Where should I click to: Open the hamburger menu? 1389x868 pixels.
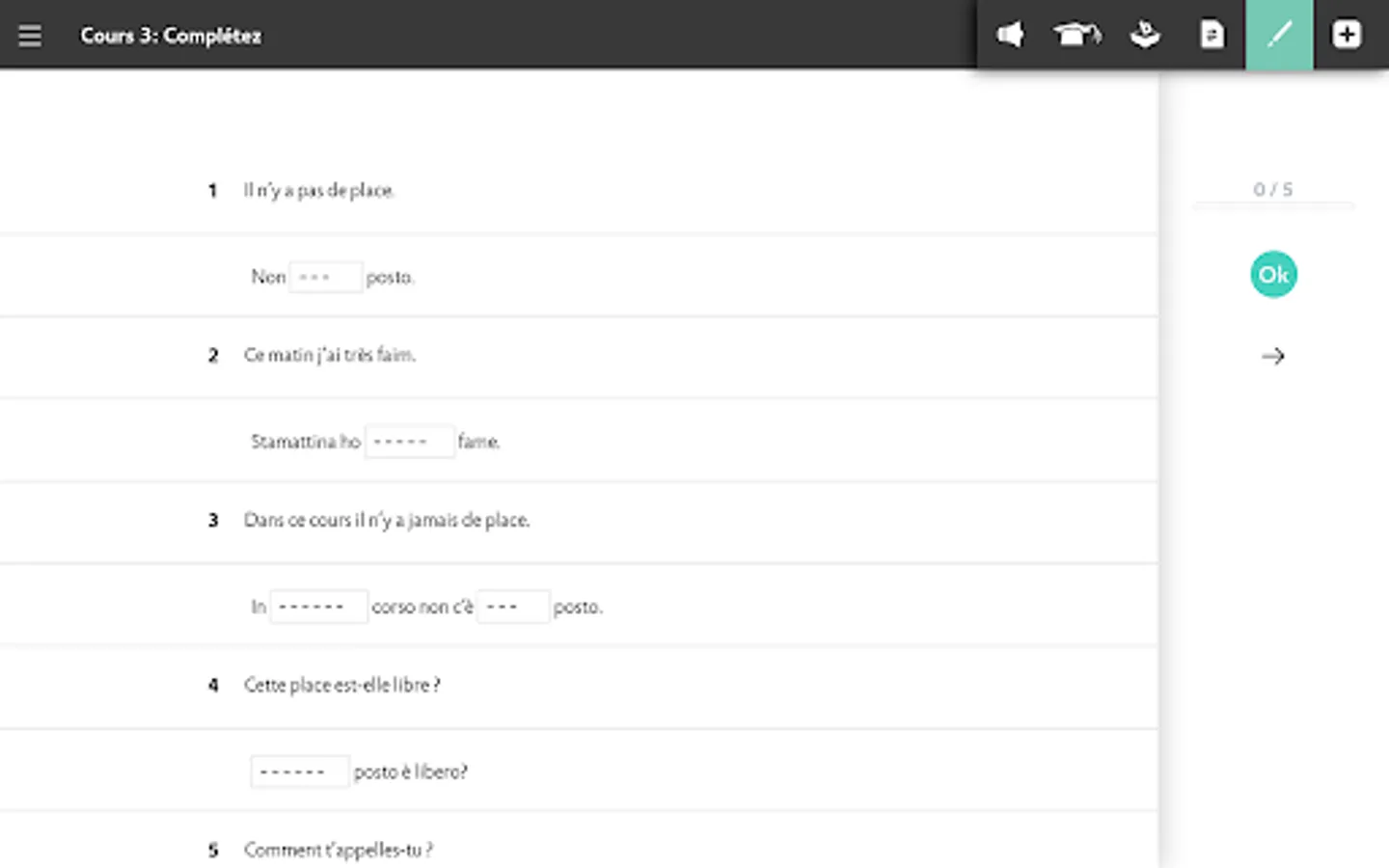(x=30, y=36)
